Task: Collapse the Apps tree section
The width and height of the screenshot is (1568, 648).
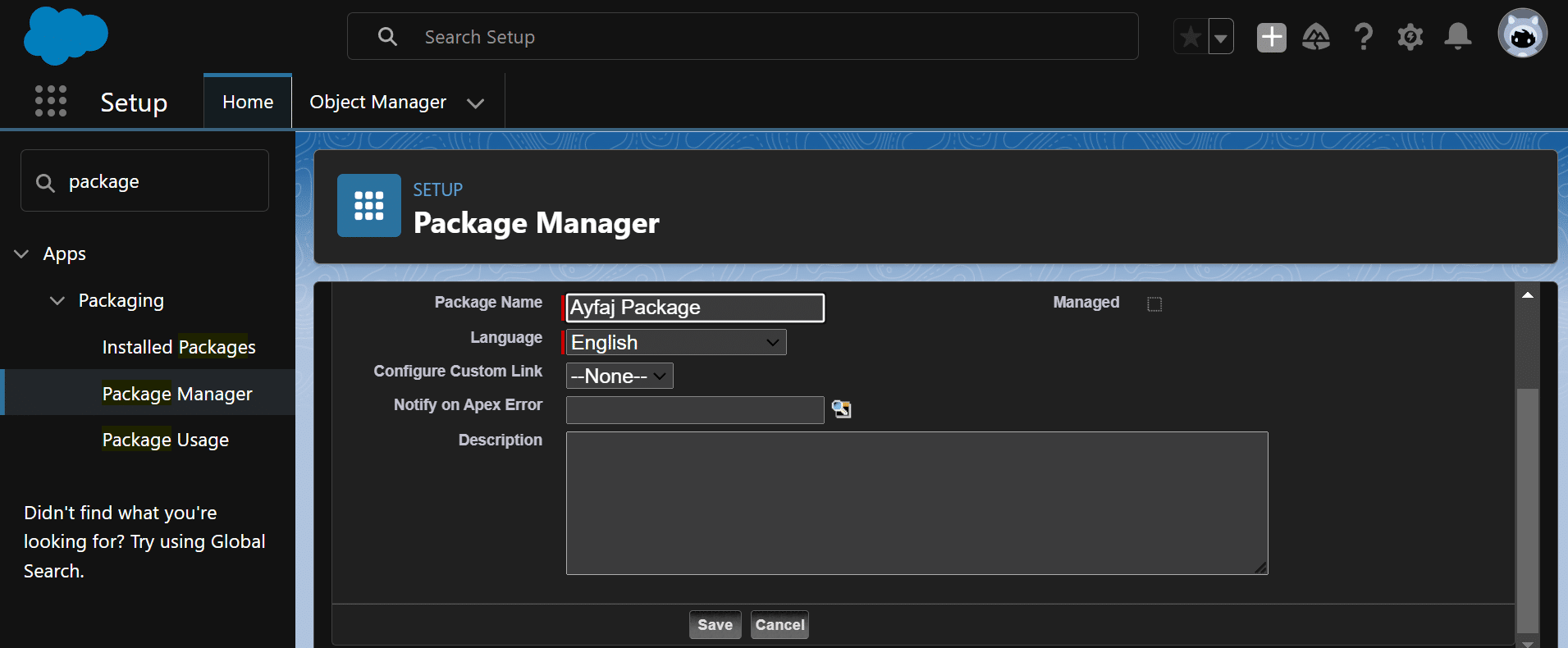Action: tap(22, 254)
